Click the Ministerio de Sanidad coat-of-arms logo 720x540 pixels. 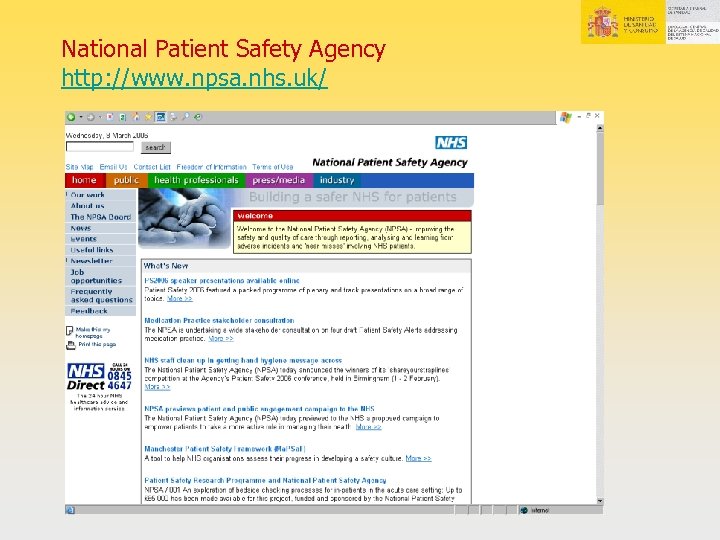tap(602, 22)
